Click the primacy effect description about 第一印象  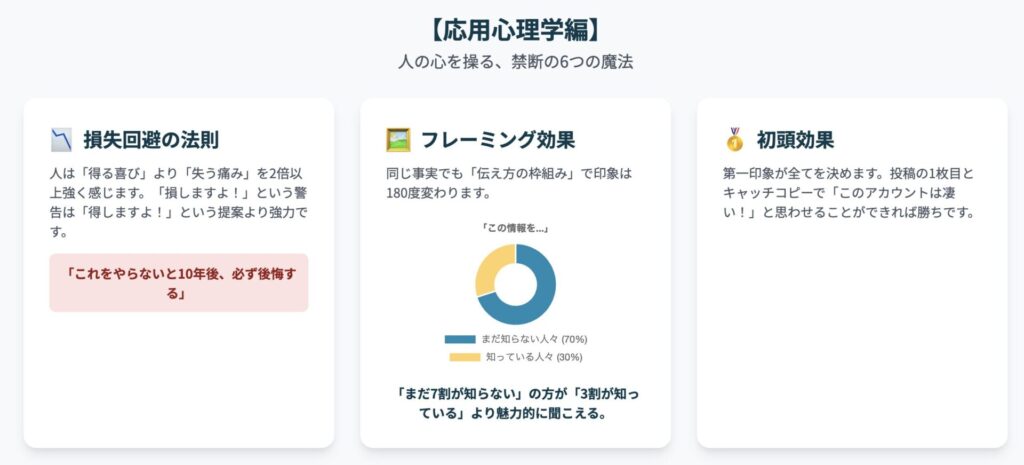click(849, 193)
